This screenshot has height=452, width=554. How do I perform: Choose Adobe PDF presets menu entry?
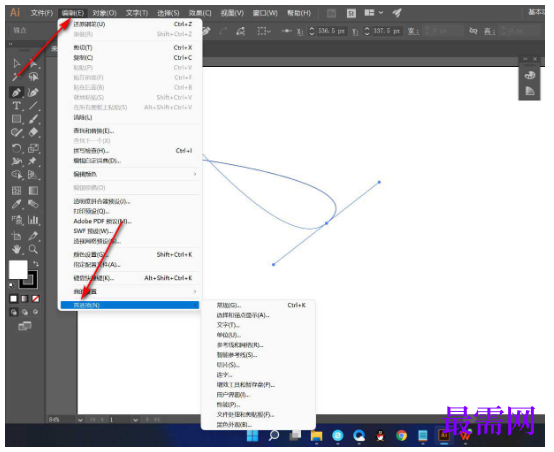point(130,221)
